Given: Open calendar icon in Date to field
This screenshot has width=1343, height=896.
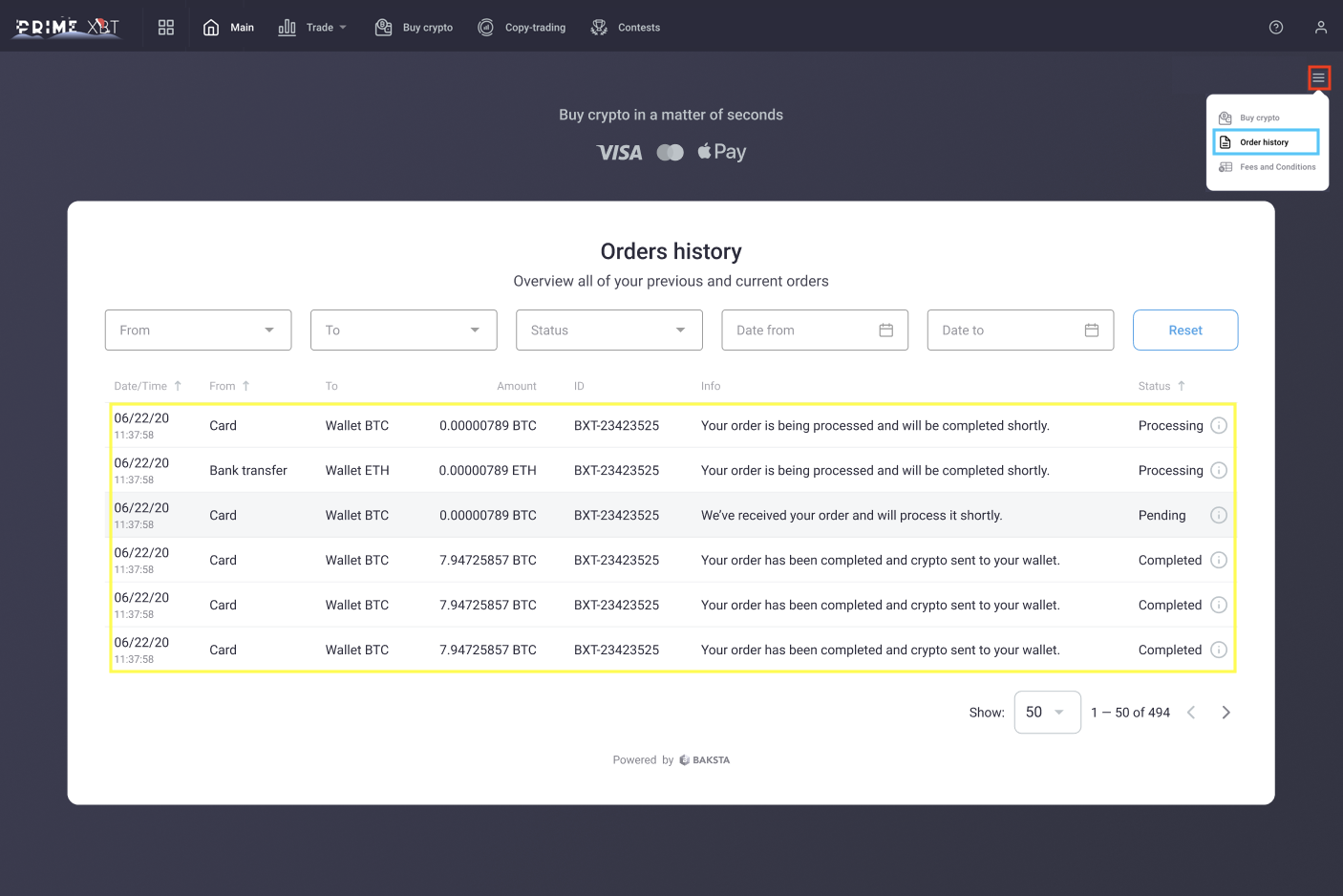Looking at the screenshot, I should coord(1092,331).
